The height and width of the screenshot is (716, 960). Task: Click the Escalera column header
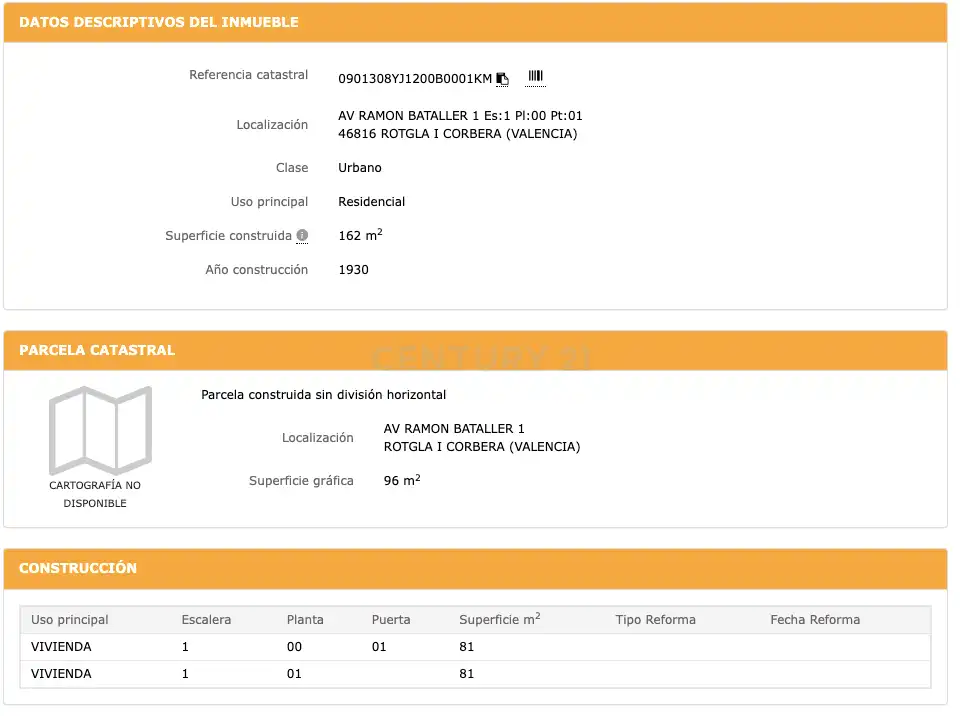tap(206, 620)
